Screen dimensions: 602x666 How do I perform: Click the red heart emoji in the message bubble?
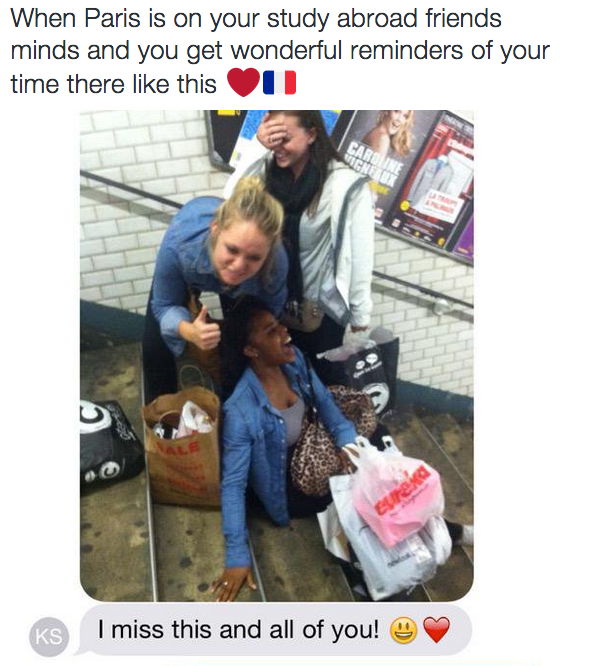click(x=437, y=630)
